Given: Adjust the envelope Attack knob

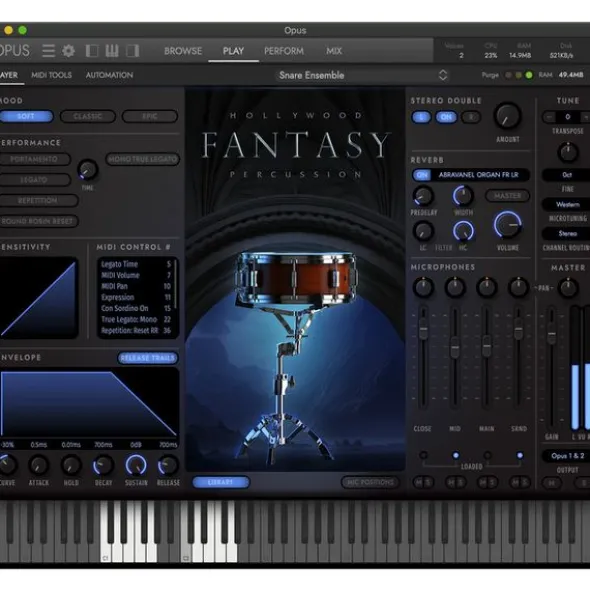Looking at the screenshot, I should point(38,465).
